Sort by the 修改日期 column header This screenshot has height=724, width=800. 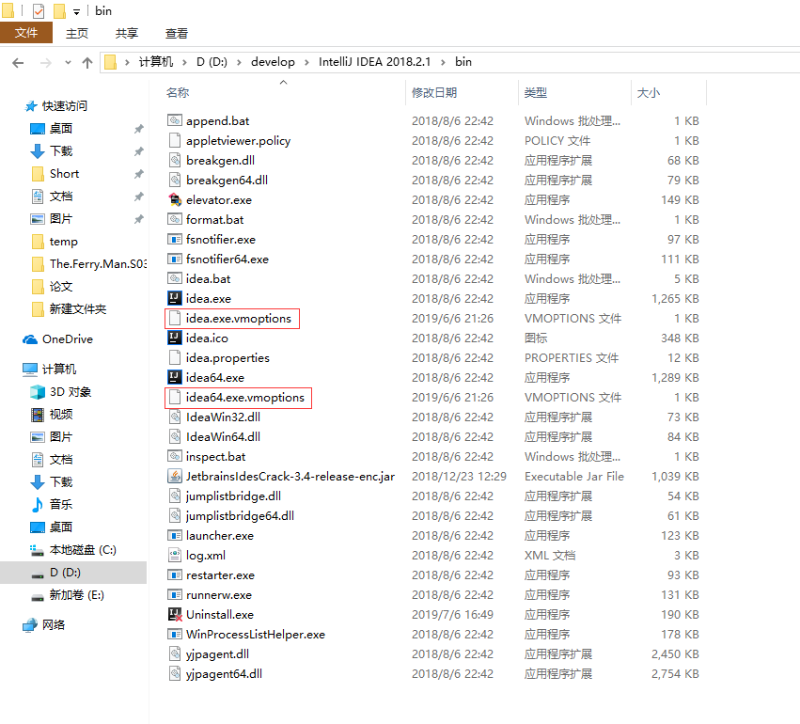pyautogui.click(x=434, y=92)
